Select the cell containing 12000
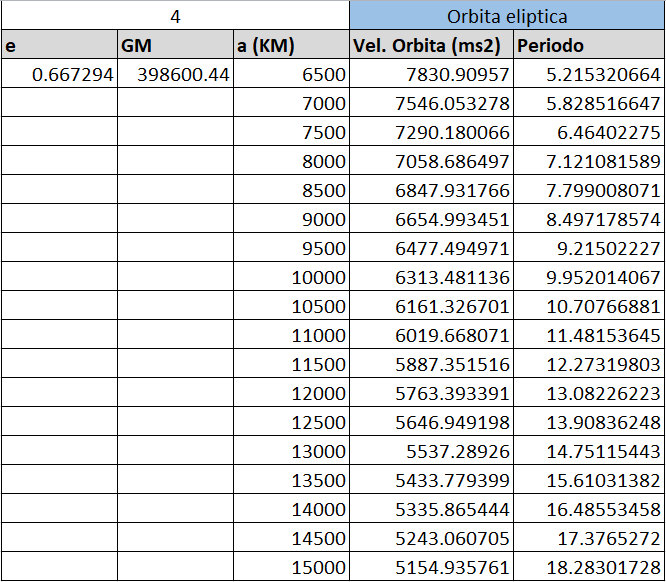Image resolution: width=666 pixels, height=582 pixels. (x=291, y=393)
